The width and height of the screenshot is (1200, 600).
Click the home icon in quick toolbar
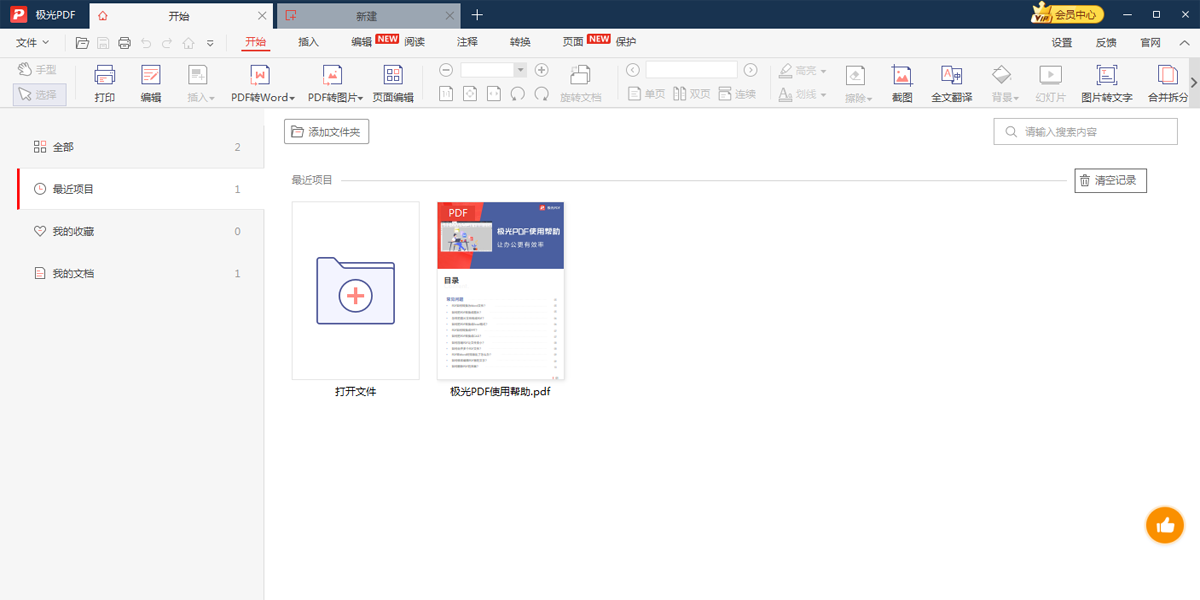point(188,43)
